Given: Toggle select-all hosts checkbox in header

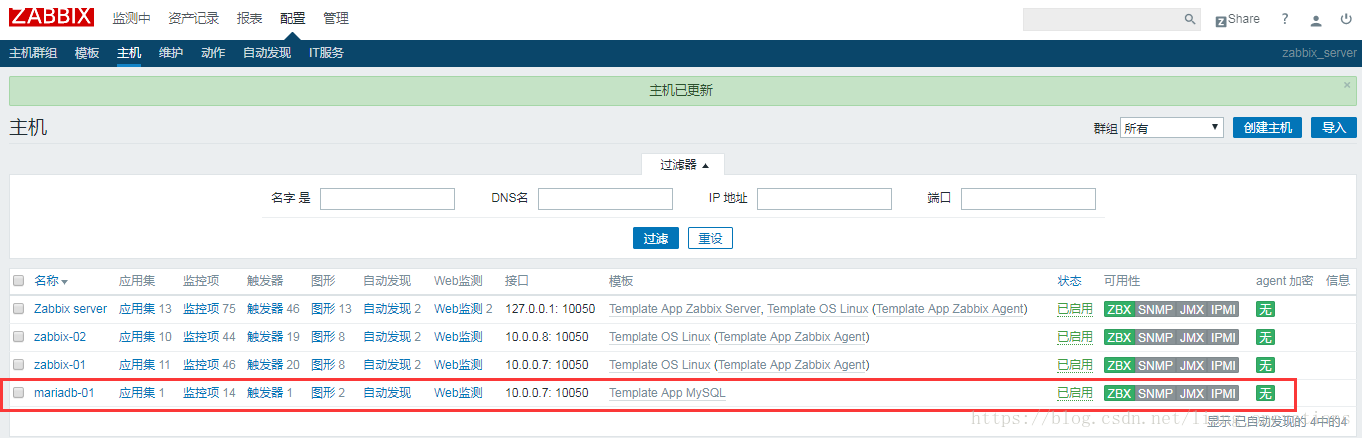Looking at the screenshot, I should click(19, 281).
